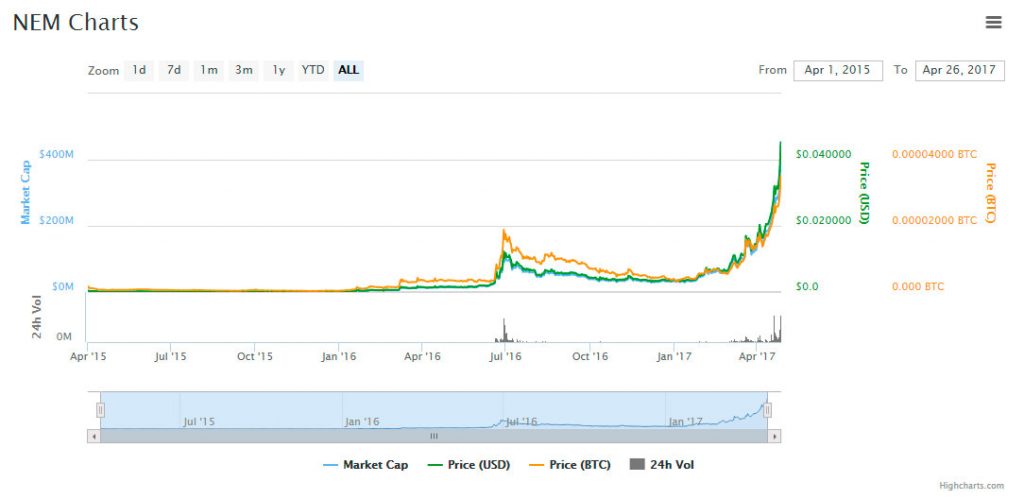Click the 0.00004000 BTC axis label
The width and height of the screenshot is (1024, 499).
tap(935, 154)
